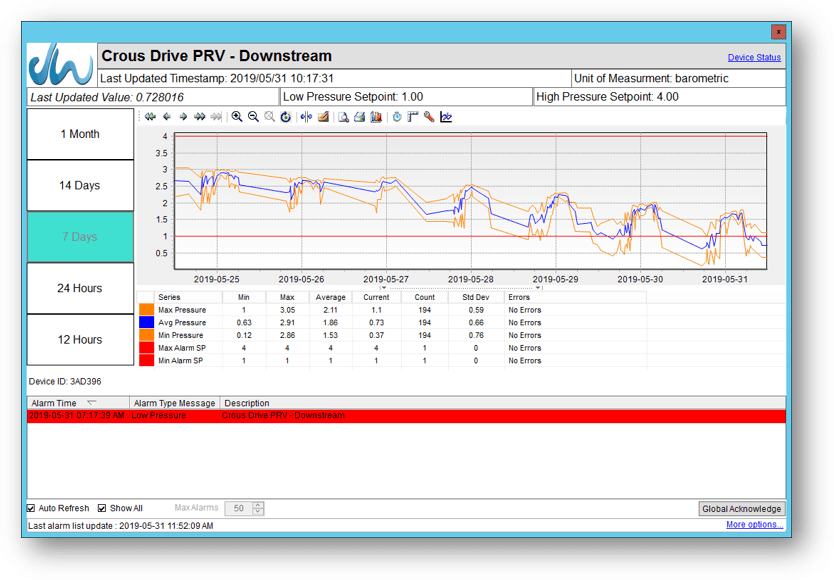Image resolution: width=834 pixels, height=580 pixels.
Task: Select the Min Pressure series row label
Action: (x=180, y=335)
